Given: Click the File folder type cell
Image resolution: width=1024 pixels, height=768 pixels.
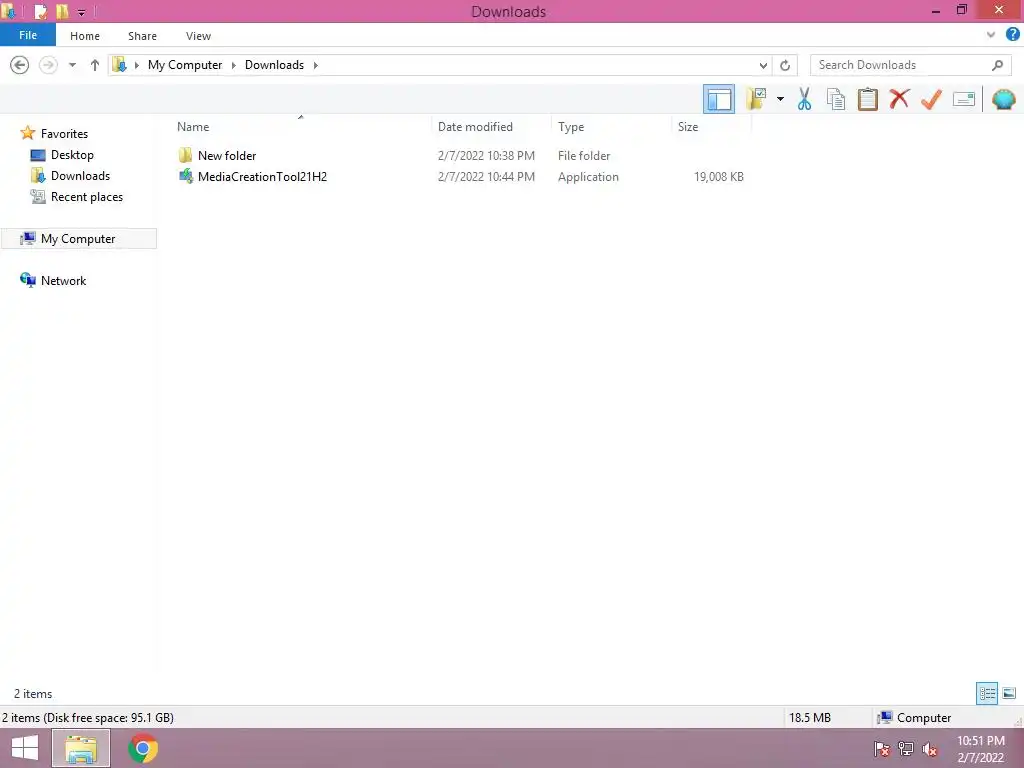Looking at the screenshot, I should pos(584,155).
